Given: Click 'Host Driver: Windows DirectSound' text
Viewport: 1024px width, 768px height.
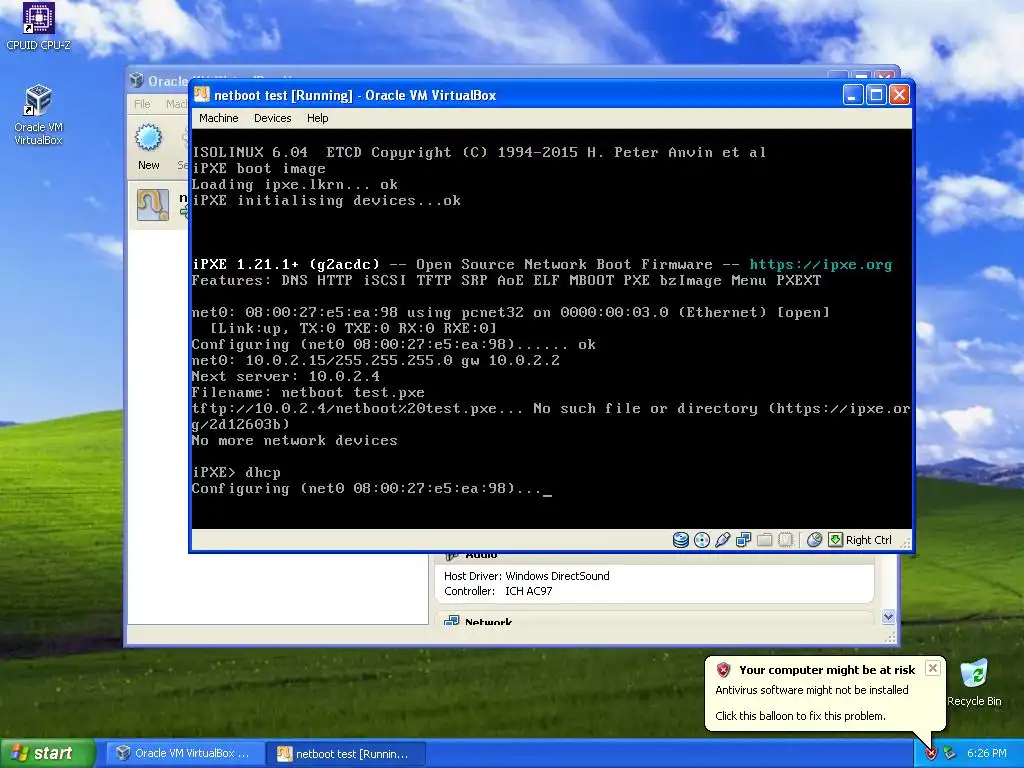Looking at the screenshot, I should [526, 576].
